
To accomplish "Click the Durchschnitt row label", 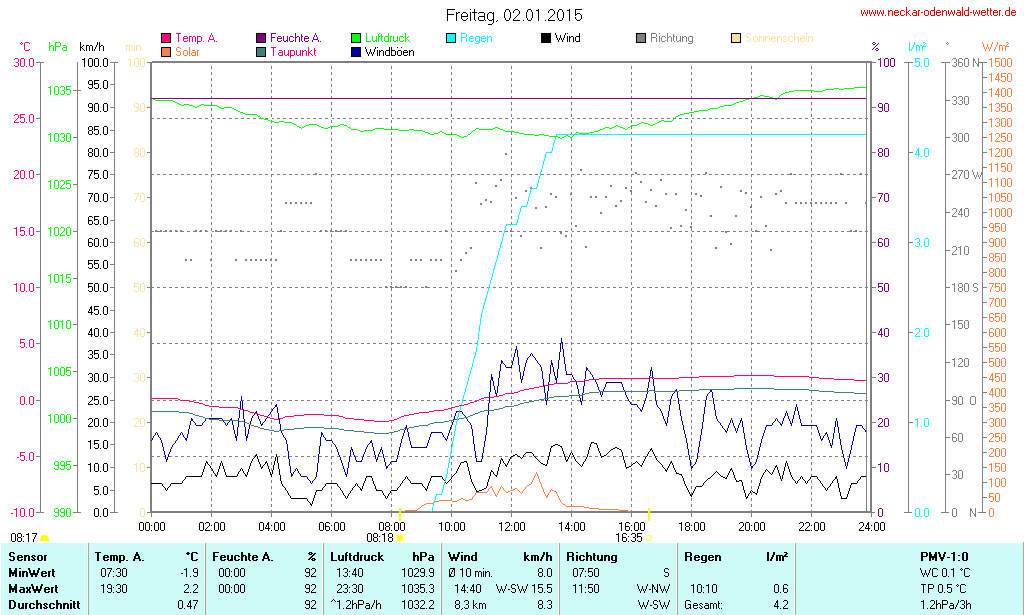I will 42,605.
